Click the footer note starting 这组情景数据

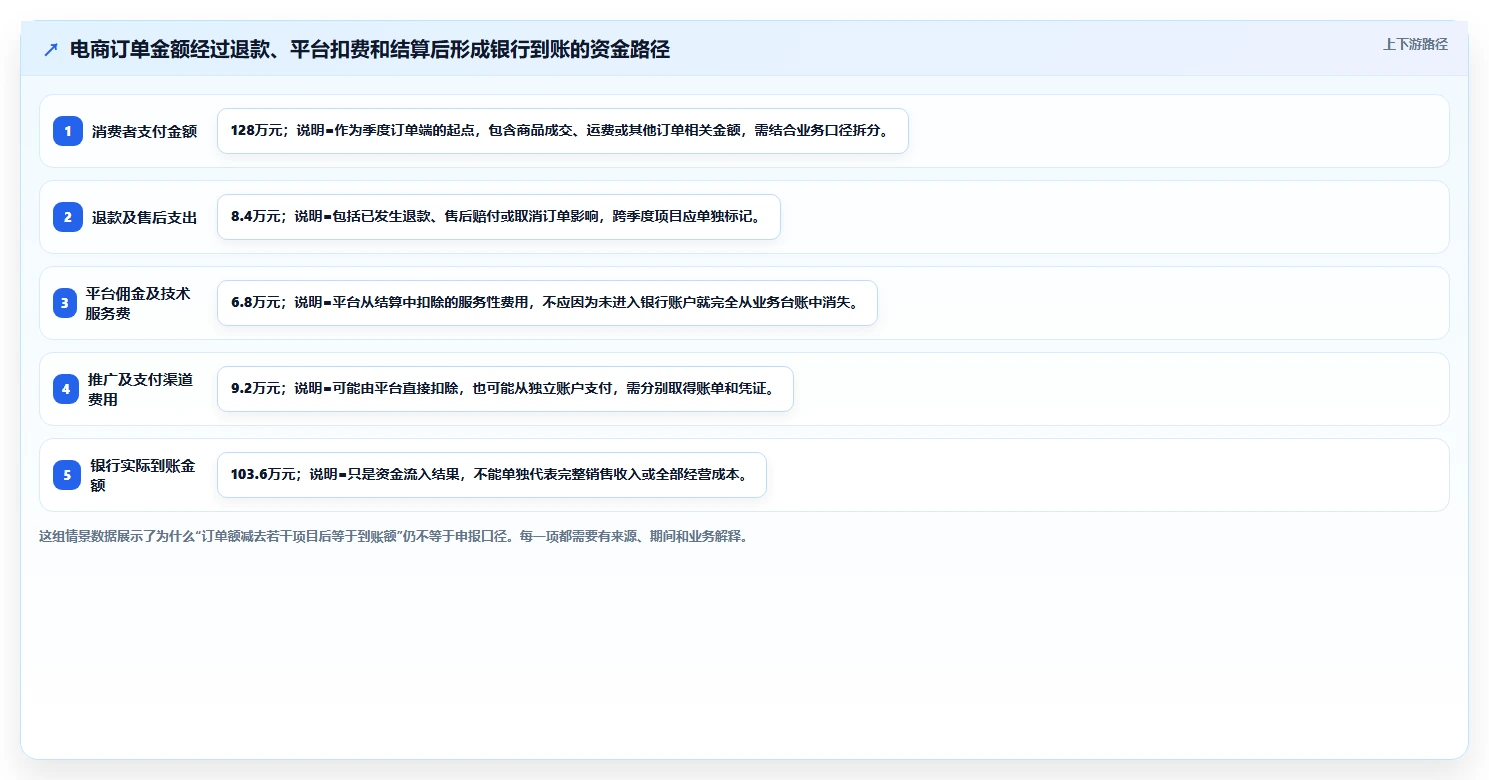393,536
